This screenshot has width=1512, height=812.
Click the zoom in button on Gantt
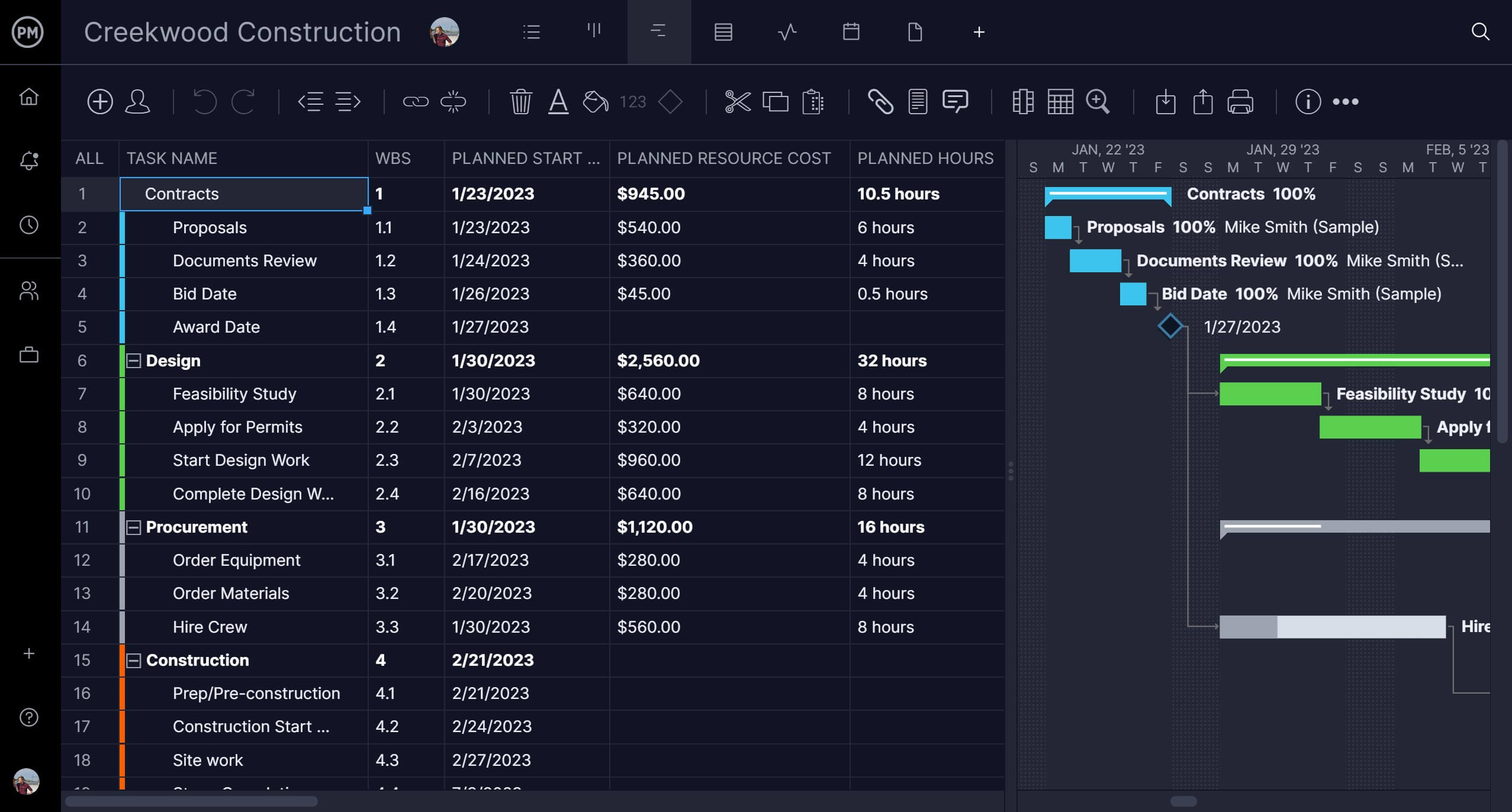pos(1098,102)
